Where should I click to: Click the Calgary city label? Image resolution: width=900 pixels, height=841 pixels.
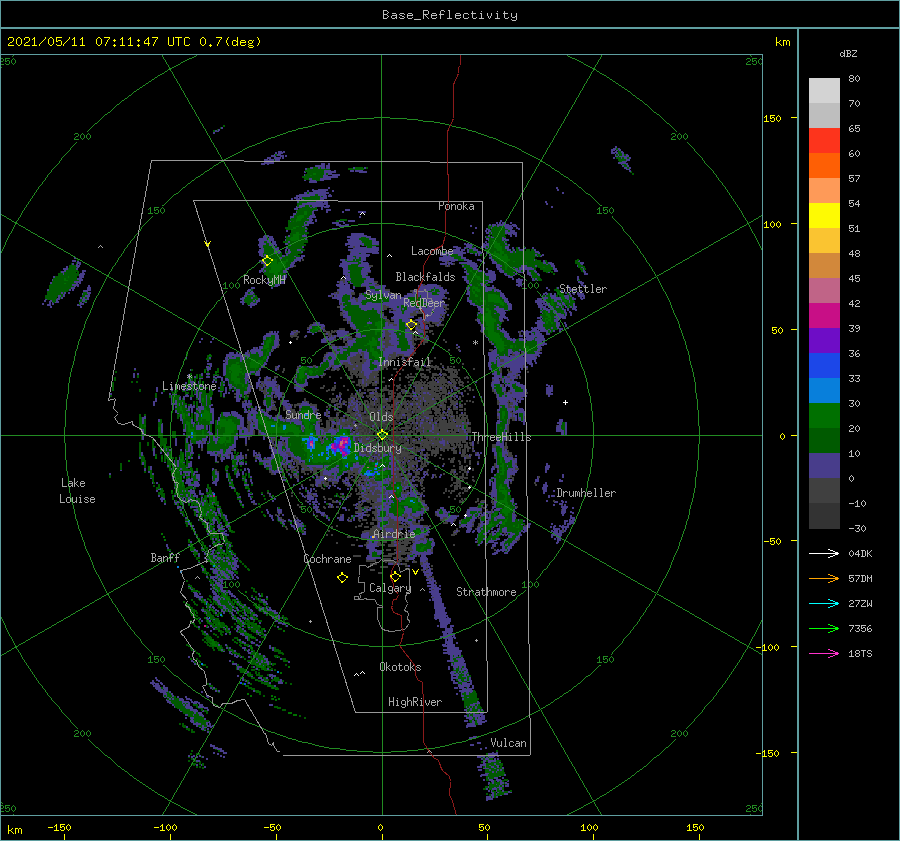tap(390, 588)
